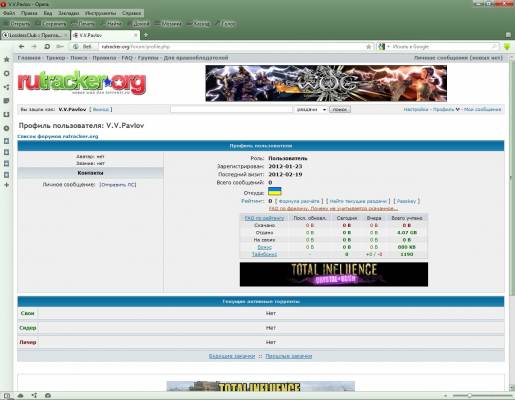Viewport: 515px width, 400px height.
Task: Click the browser Back arrow button
Action: 22,47
